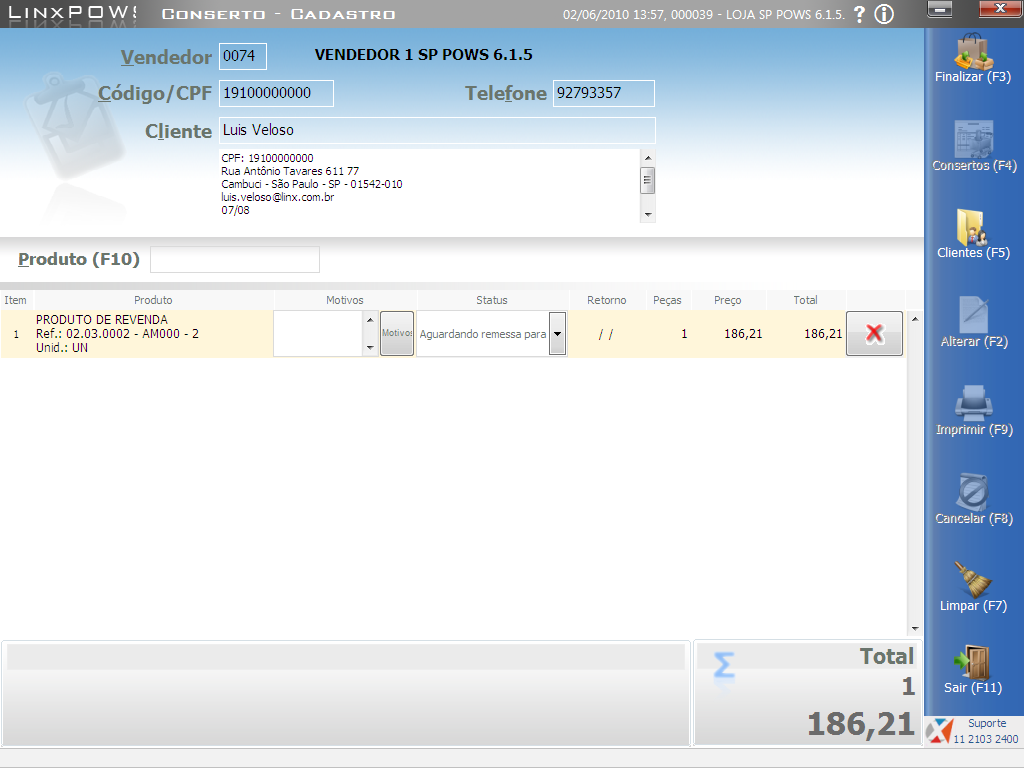Click the Retorno column header
The height and width of the screenshot is (768, 1024).
[x=607, y=300]
